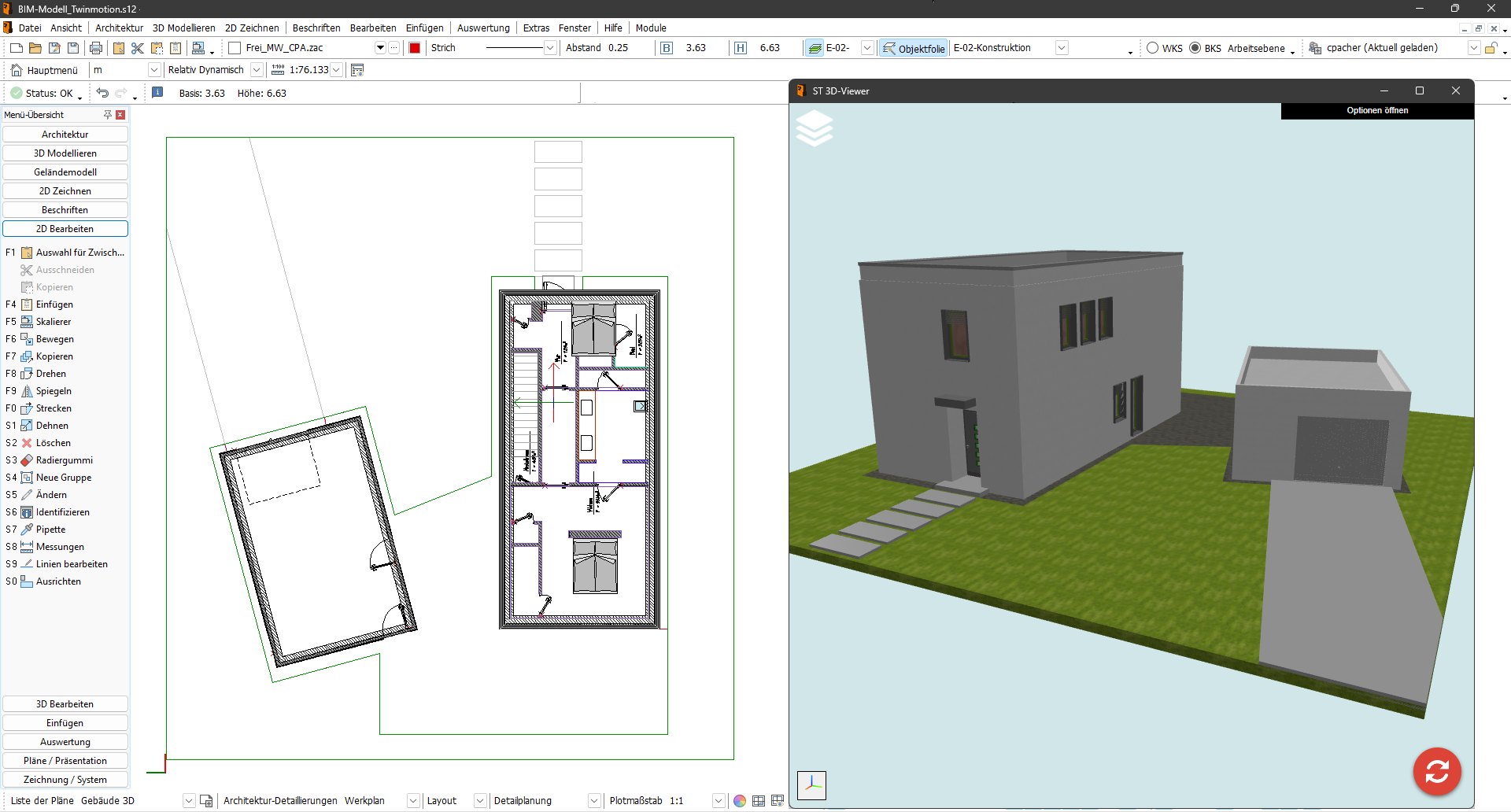This screenshot has width=1511, height=812.
Task: Click the red refresh button in 3D viewer
Action: [x=1436, y=771]
